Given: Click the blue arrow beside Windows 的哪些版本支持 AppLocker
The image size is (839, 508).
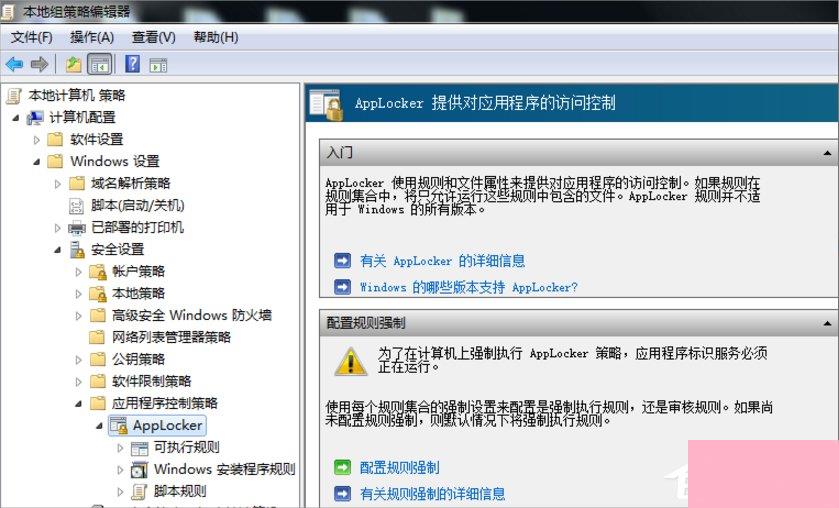Looking at the screenshot, I should (x=342, y=287).
